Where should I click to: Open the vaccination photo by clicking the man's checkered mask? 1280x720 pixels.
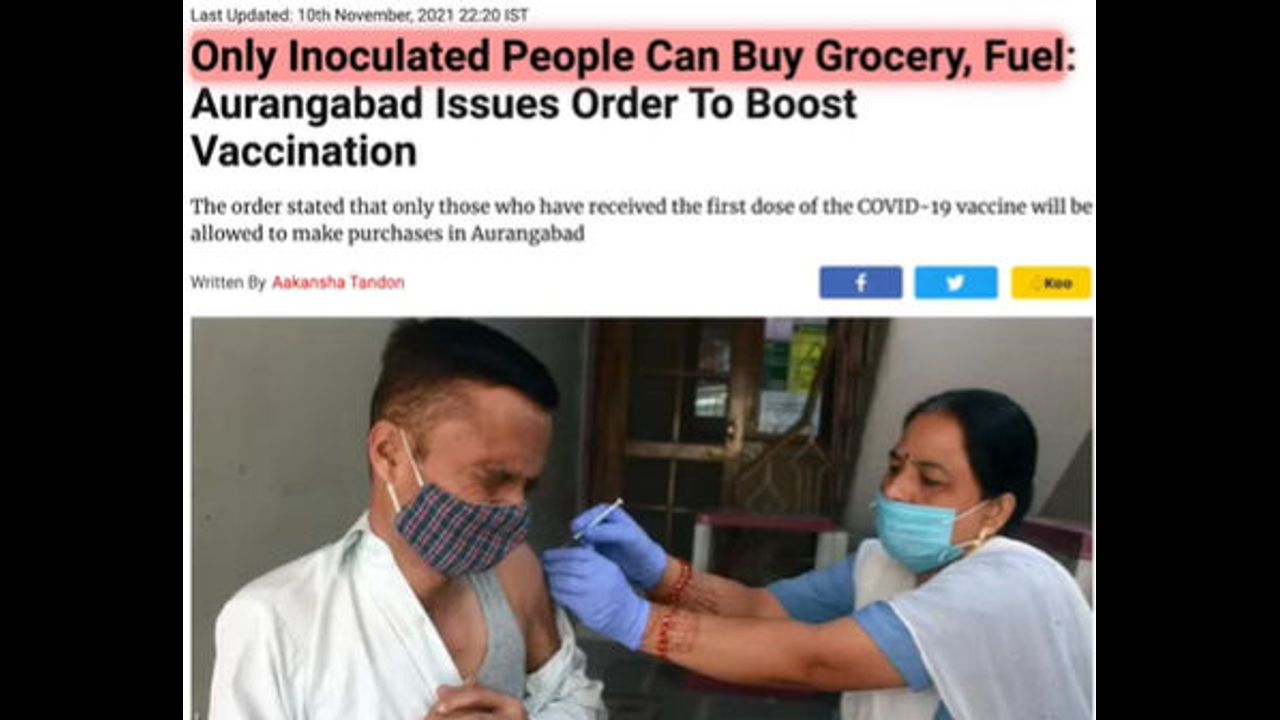tap(461, 530)
